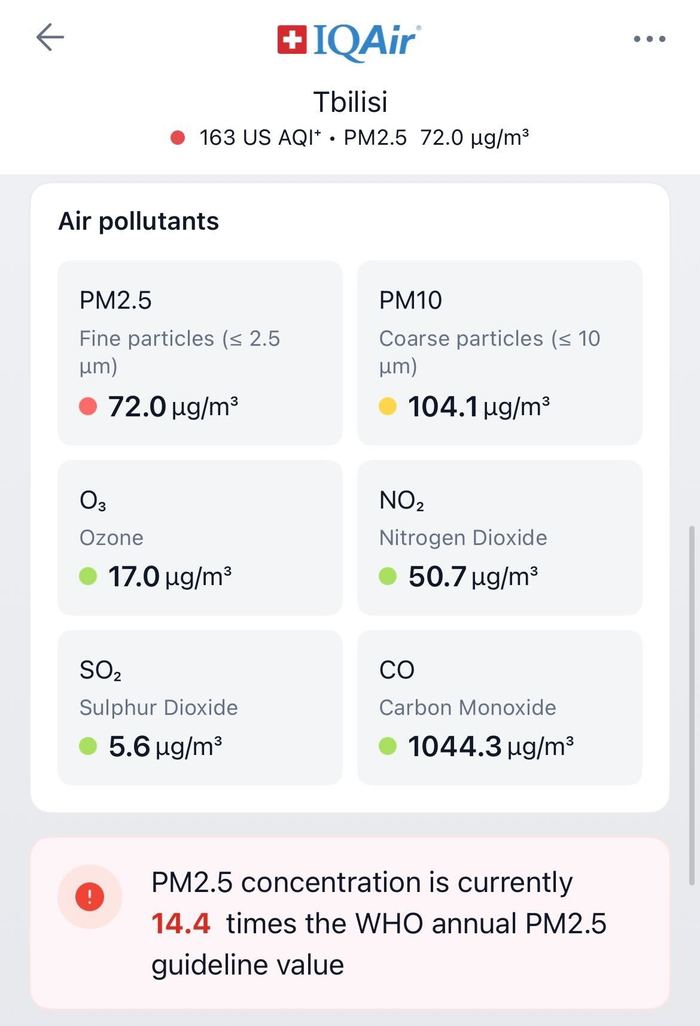Image resolution: width=700 pixels, height=1026 pixels.
Task: Tap the WHO PM2.5 guideline warning banner
Action: click(x=378, y=923)
